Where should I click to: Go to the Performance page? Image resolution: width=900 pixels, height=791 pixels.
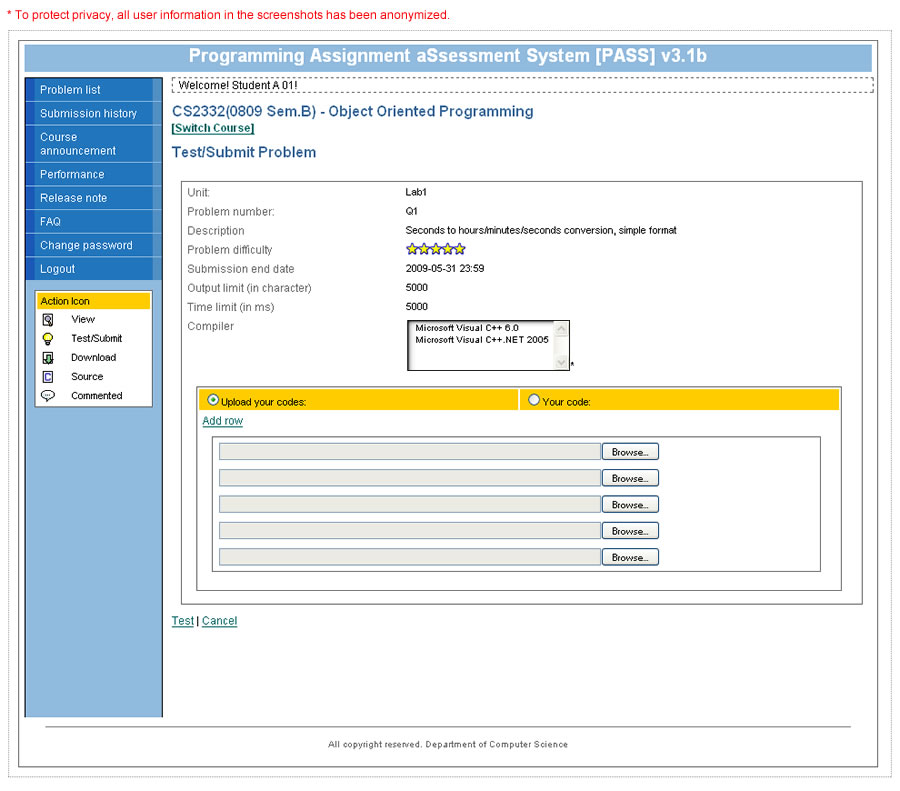click(x=72, y=175)
